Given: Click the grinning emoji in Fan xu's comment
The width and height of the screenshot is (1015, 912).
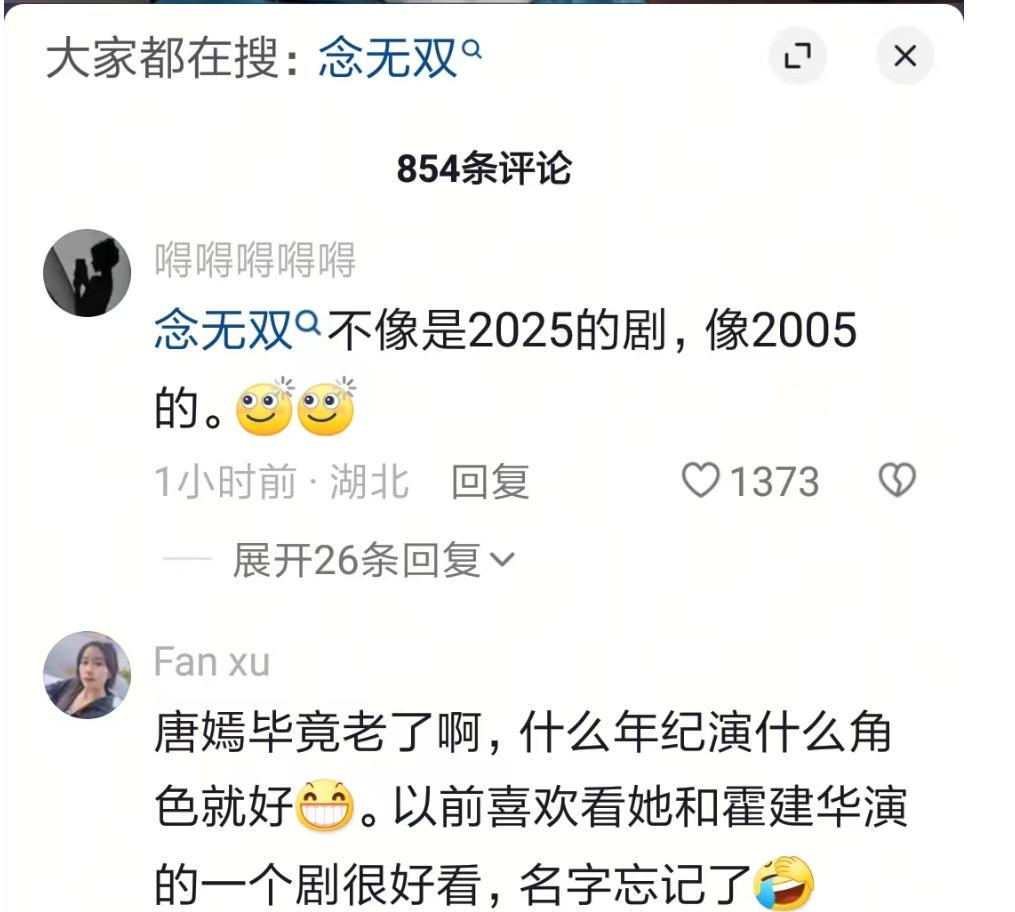Looking at the screenshot, I should click(325, 806).
